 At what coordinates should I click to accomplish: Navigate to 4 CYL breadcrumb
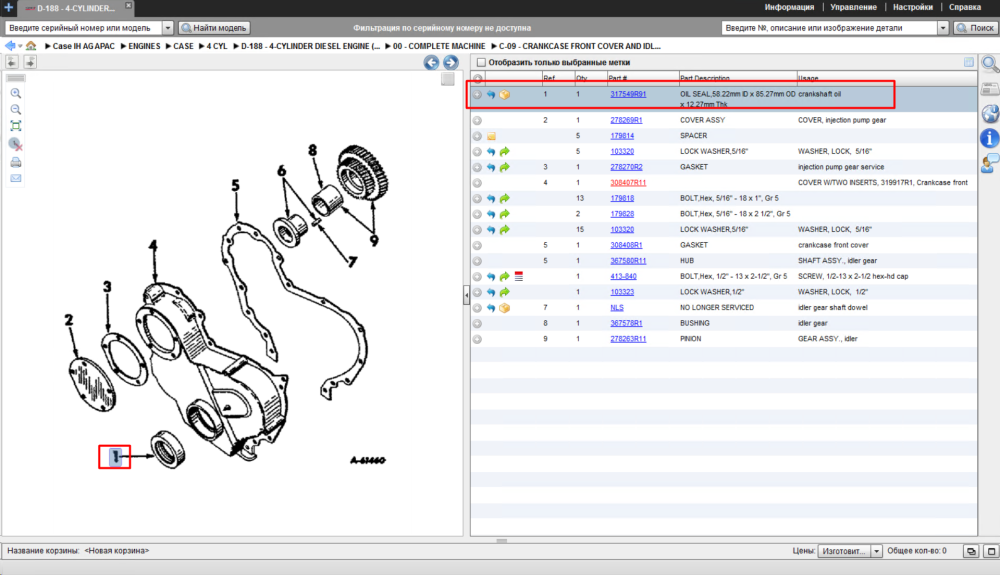tap(217, 46)
